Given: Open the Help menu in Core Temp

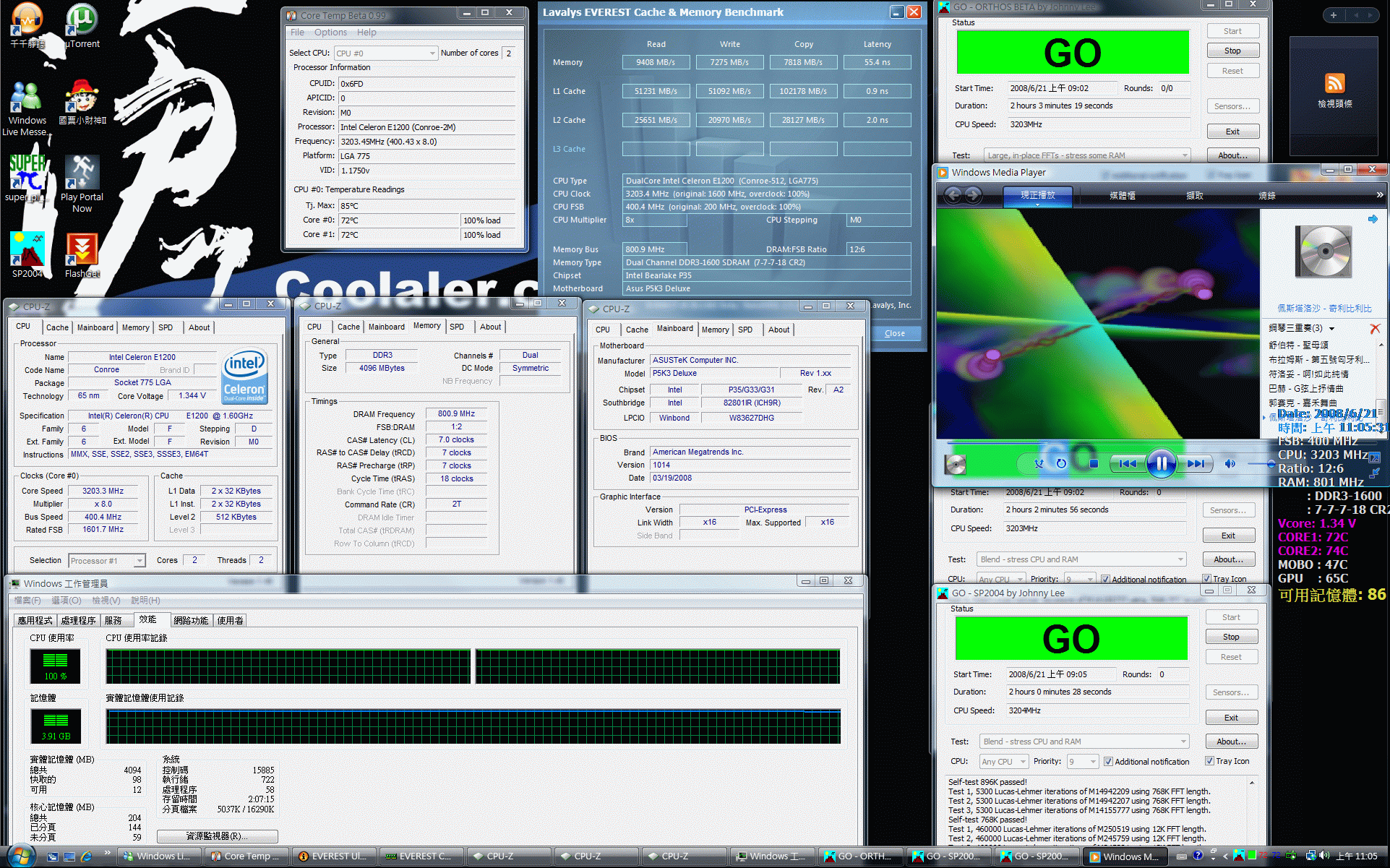Looking at the screenshot, I should [x=366, y=33].
